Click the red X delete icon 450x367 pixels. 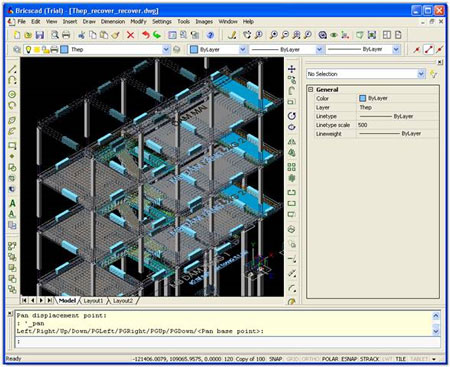click(130, 35)
